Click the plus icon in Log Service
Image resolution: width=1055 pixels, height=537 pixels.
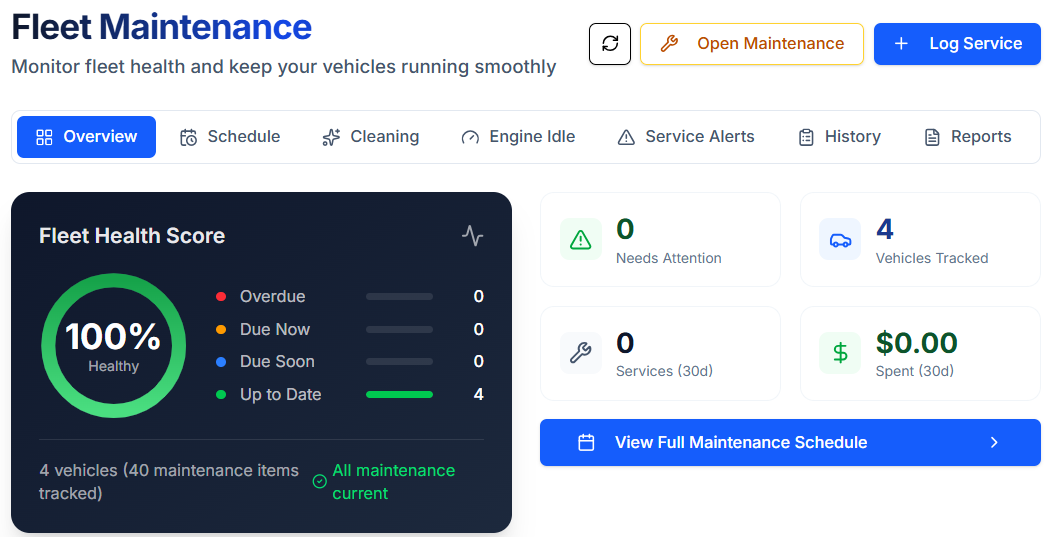(901, 44)
